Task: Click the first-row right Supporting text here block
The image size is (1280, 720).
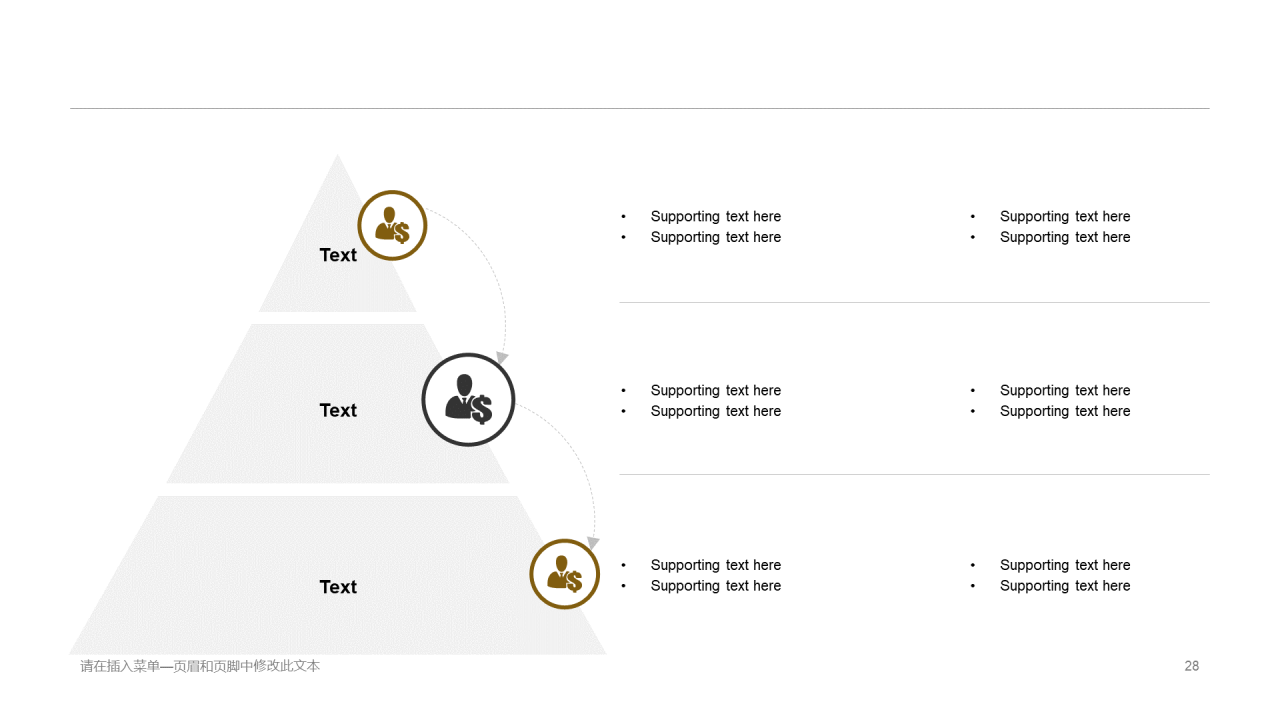Action: point(1050,227)
